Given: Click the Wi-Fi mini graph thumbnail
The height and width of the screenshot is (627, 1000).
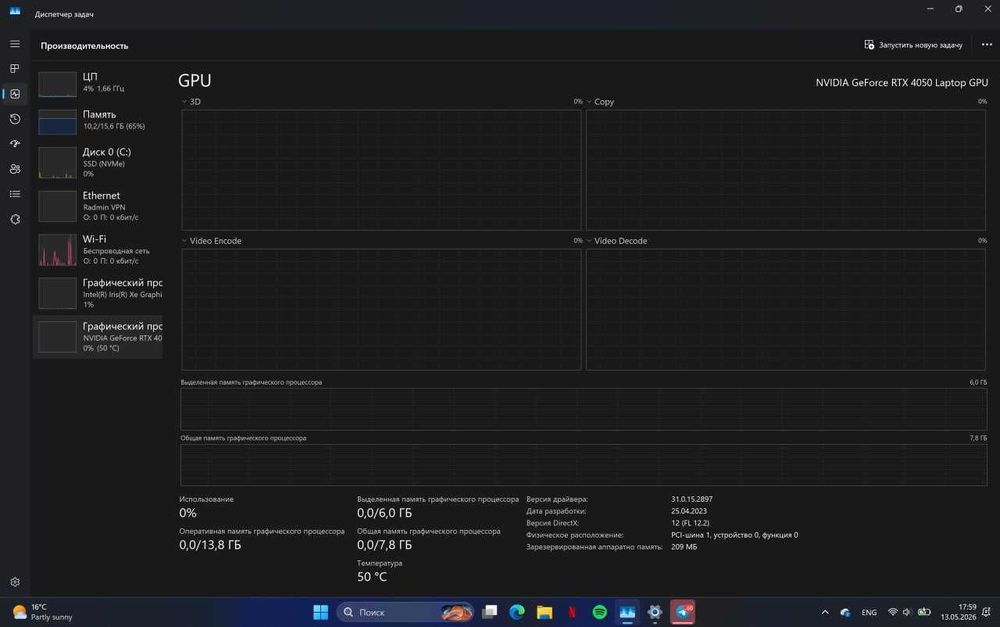Looking at the screenshot, I should click(57, 249).
